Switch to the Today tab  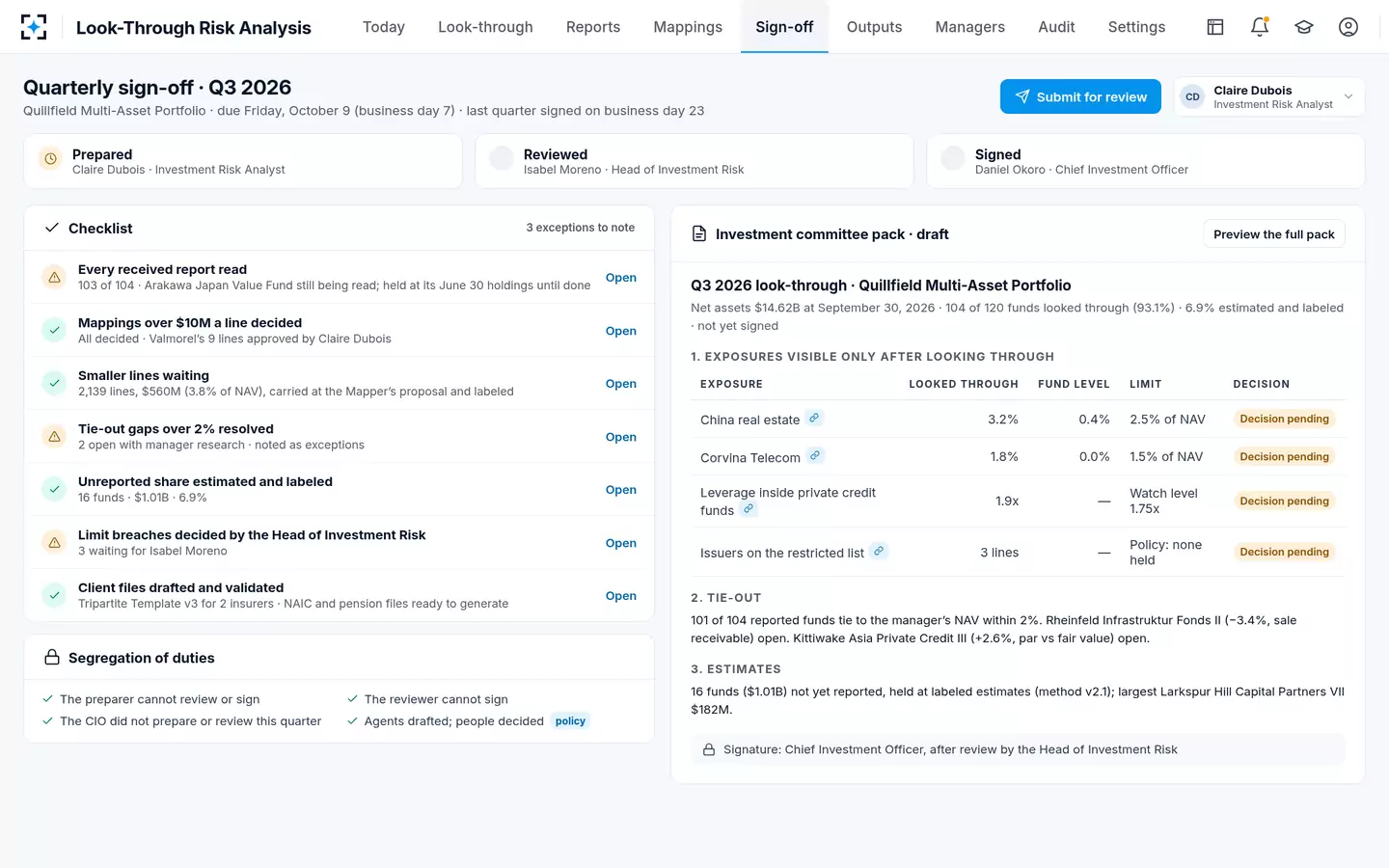coord(384,27)
